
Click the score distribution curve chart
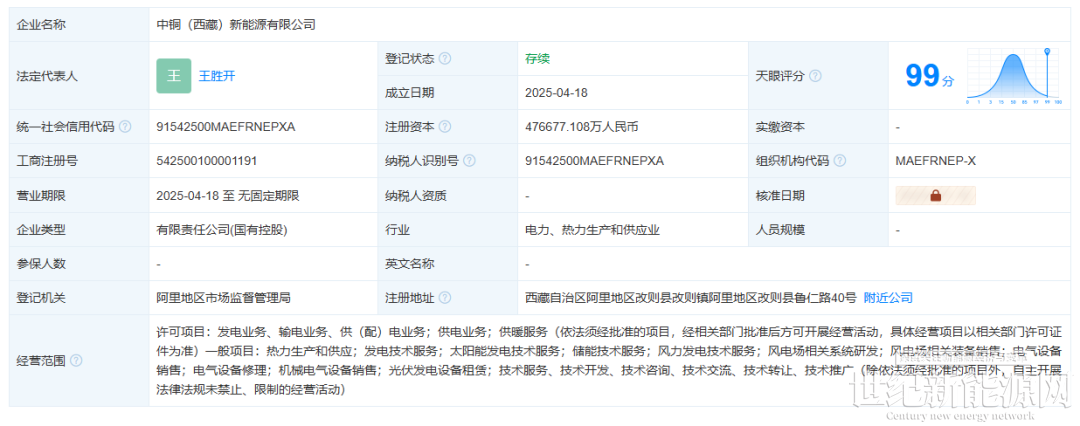pos(1014,77)
